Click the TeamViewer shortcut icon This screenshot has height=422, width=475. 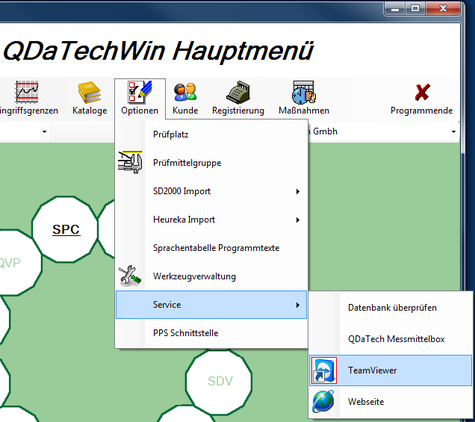[323, 370]
